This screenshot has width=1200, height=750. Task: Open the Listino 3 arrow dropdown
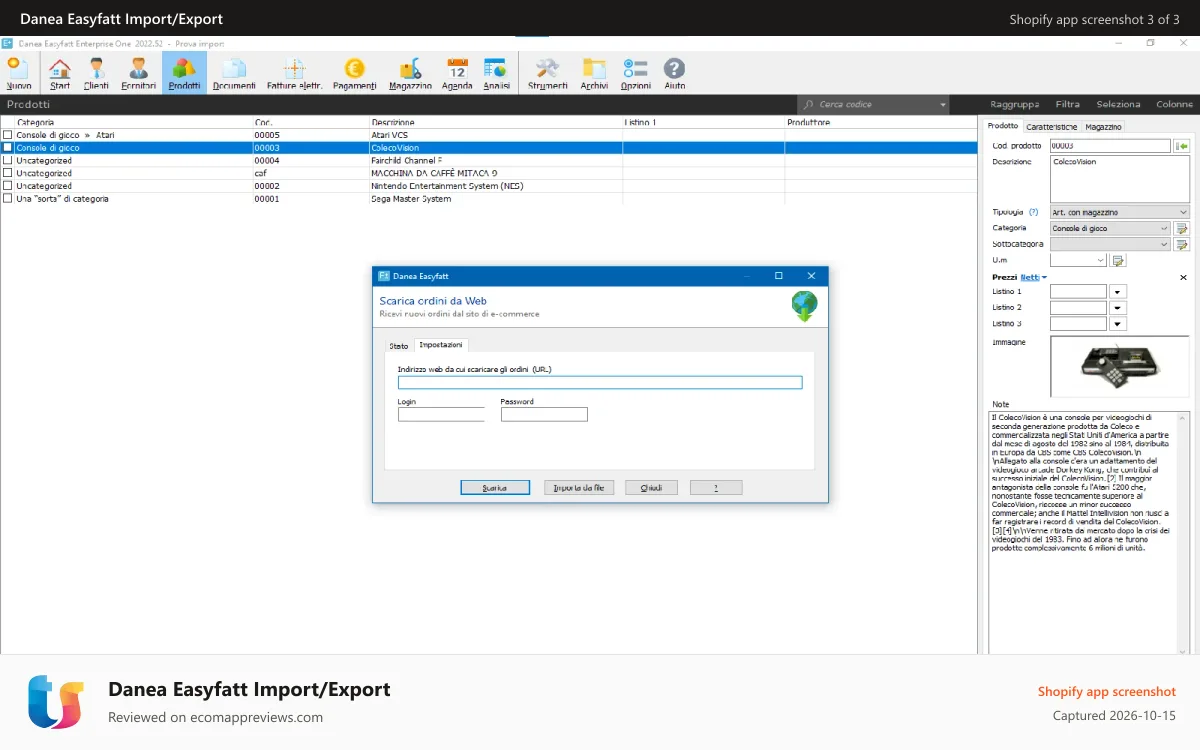[1118, 324]
